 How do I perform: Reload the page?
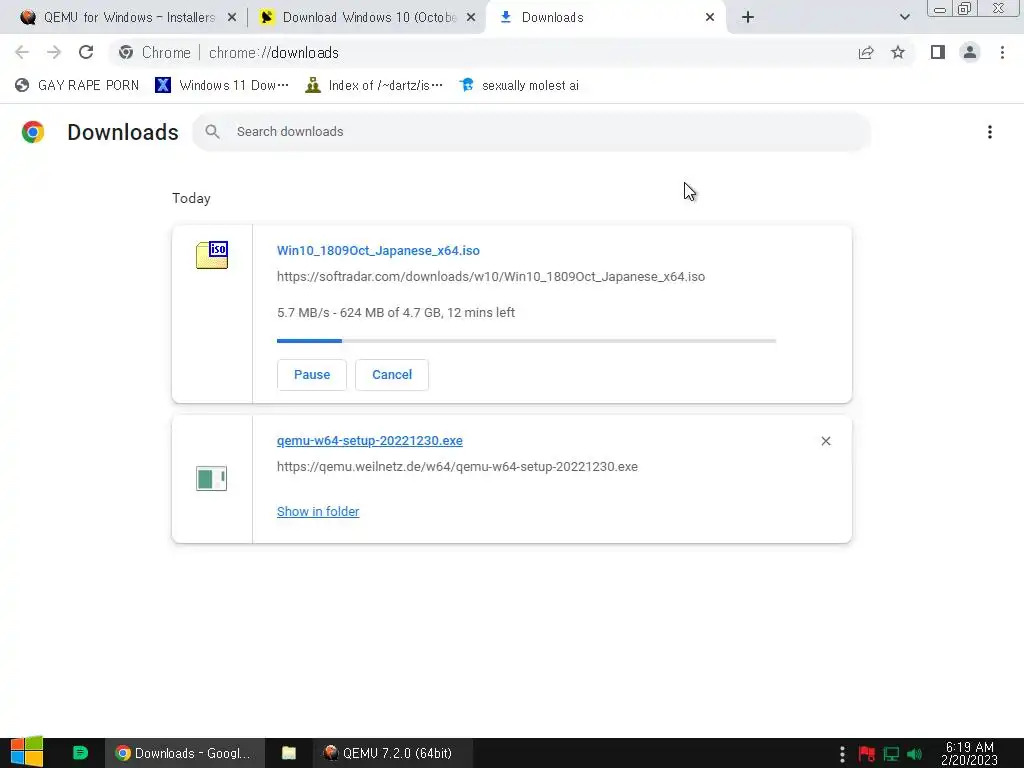[86, 52]
